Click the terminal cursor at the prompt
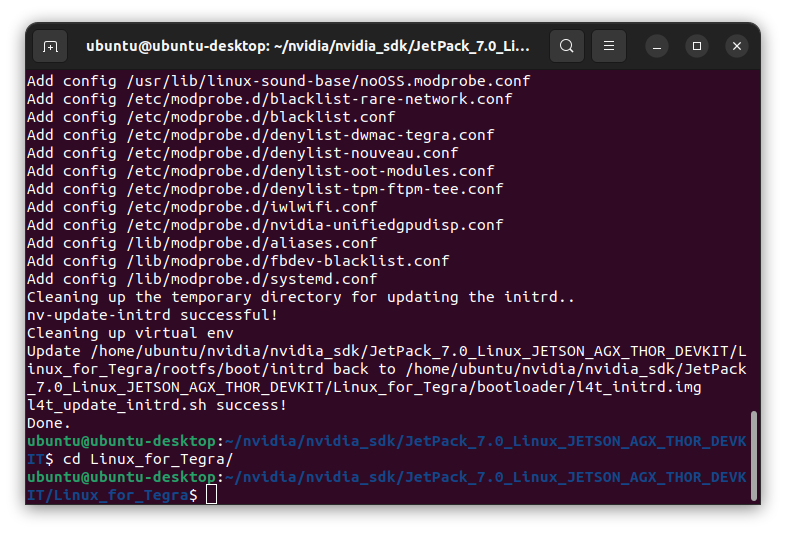786x533 pixels. click(x=212, y=494)
